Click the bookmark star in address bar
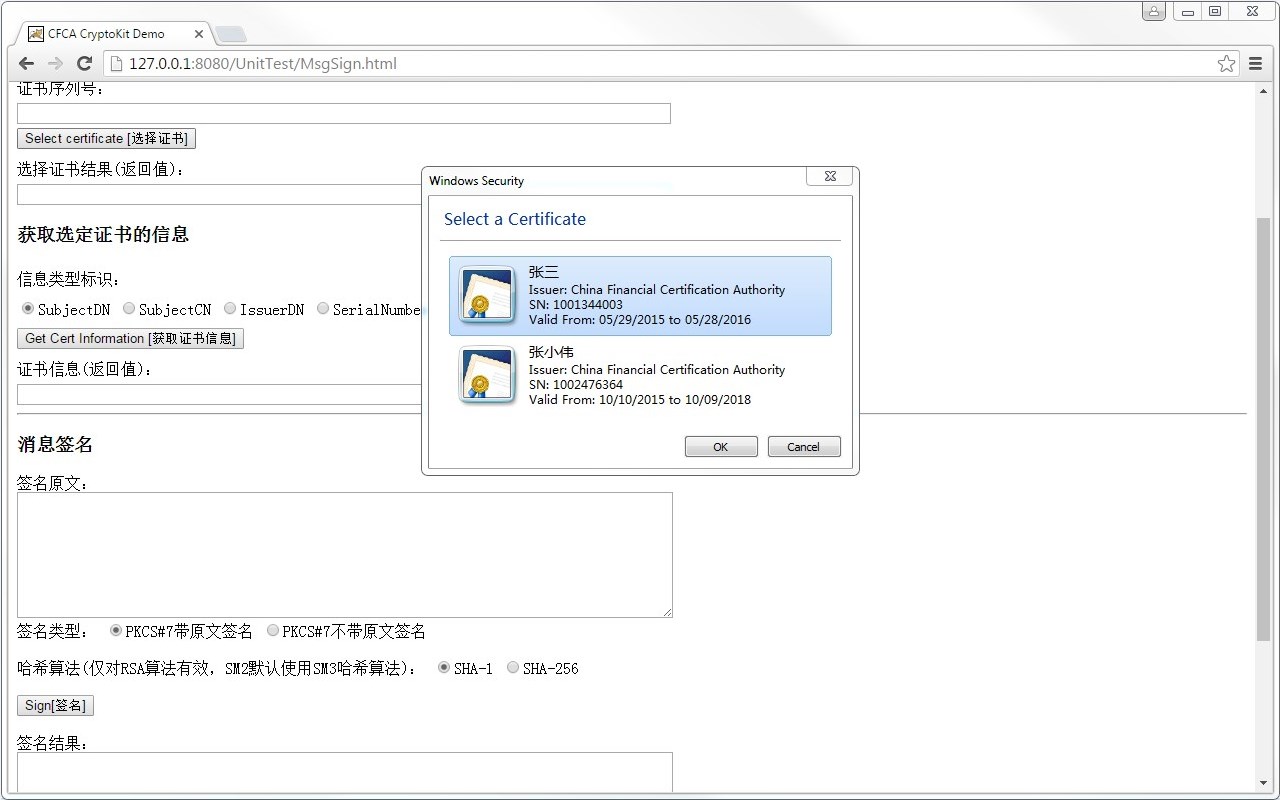The width and height of the screenshot is (1280, 800). (1226, 62)
